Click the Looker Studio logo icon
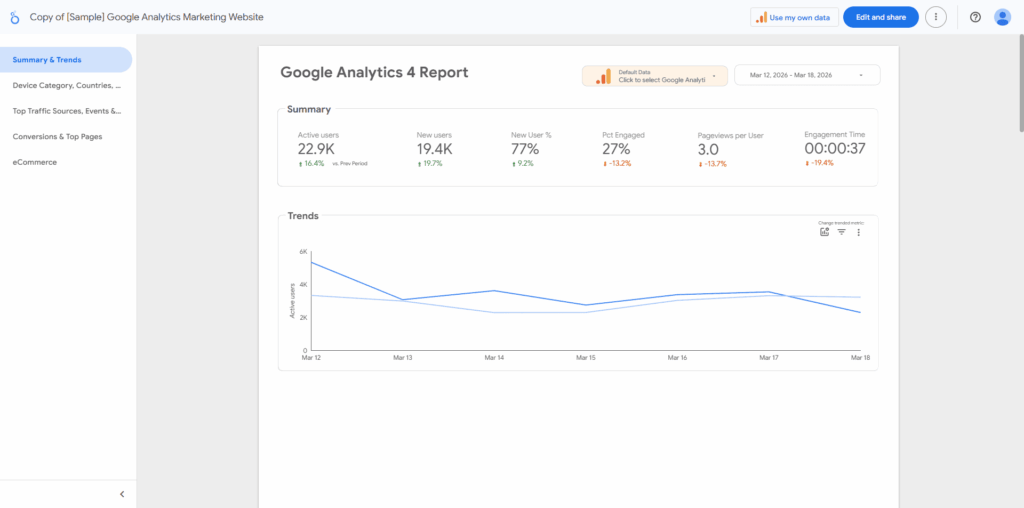Screen dimensions: 1024x508 point(15,17)
